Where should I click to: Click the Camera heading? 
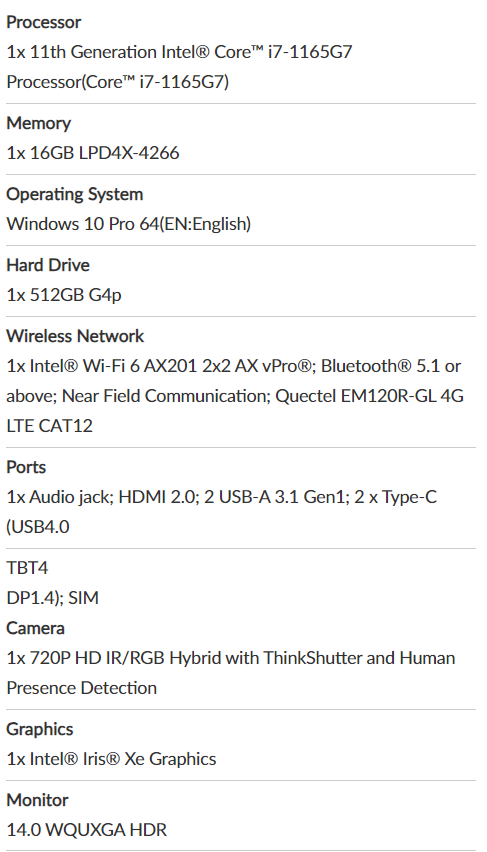pos(35,628)
